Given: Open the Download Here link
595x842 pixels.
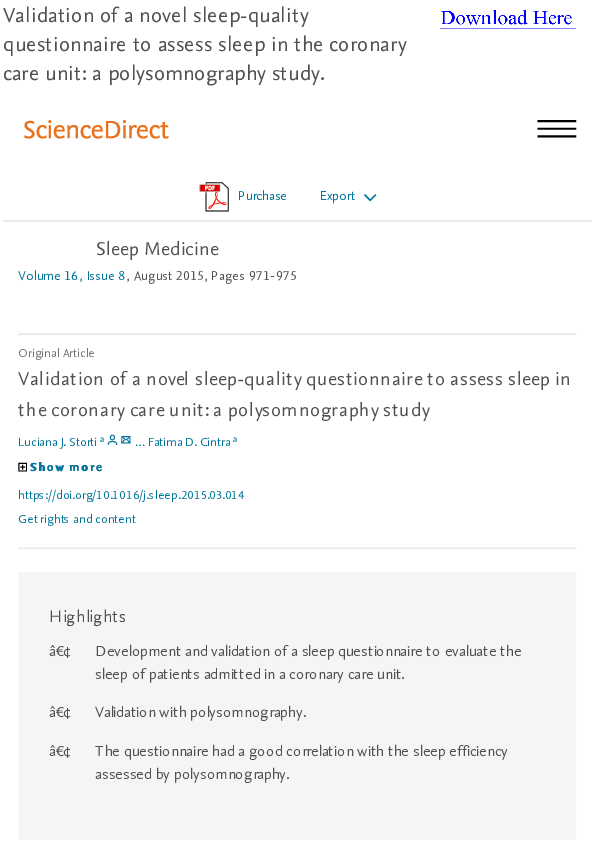Looking at the screenshot, I should click(x=507, y=18).
